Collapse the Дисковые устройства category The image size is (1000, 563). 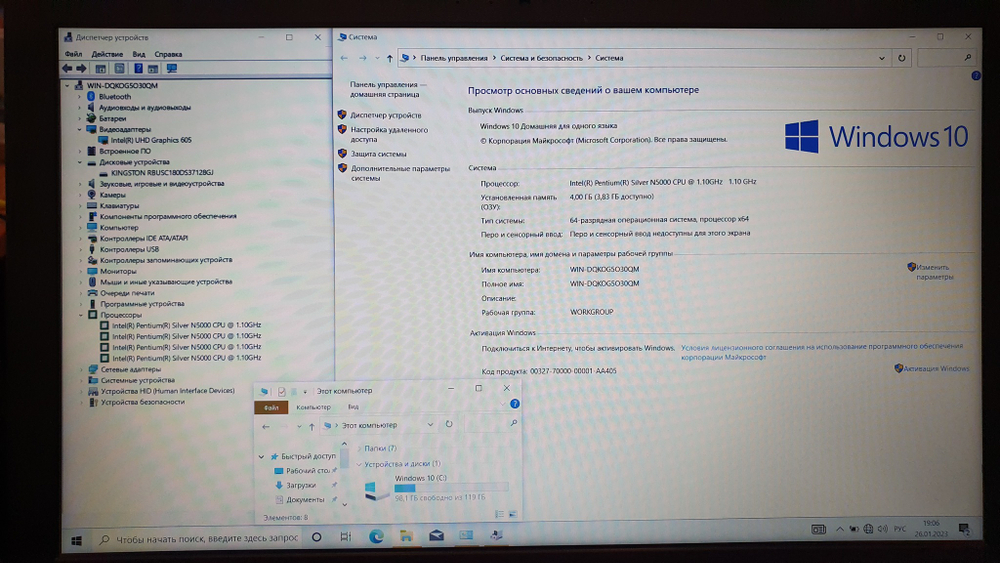pyautogui.click(x=80, y=162)
